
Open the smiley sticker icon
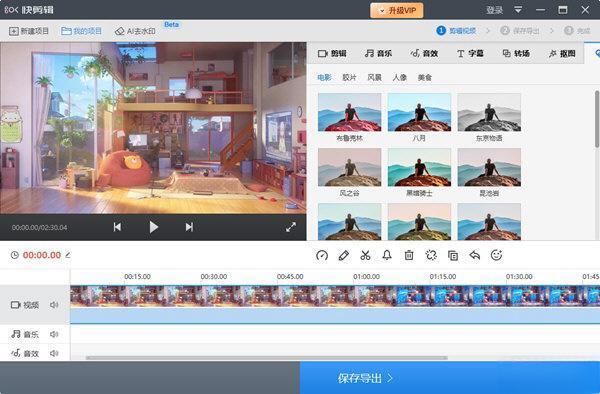(x=496, y=255)
